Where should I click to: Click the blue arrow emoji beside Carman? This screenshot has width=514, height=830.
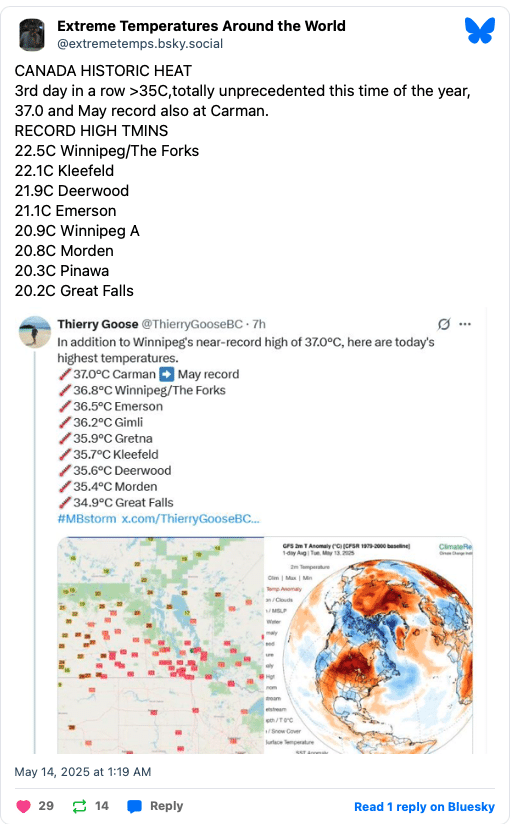coord(166,374)
